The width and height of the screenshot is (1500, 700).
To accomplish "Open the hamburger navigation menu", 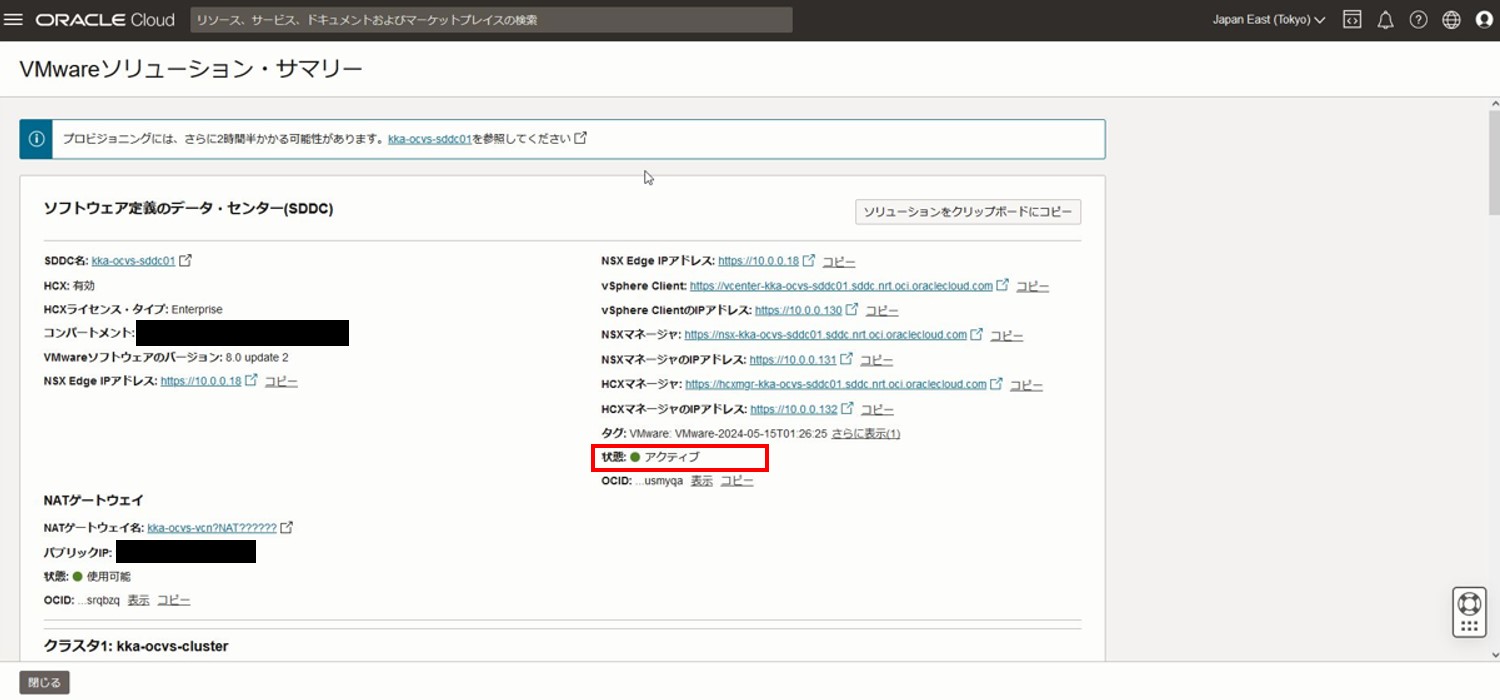I will pyautogui.click(x=14, y=20).
